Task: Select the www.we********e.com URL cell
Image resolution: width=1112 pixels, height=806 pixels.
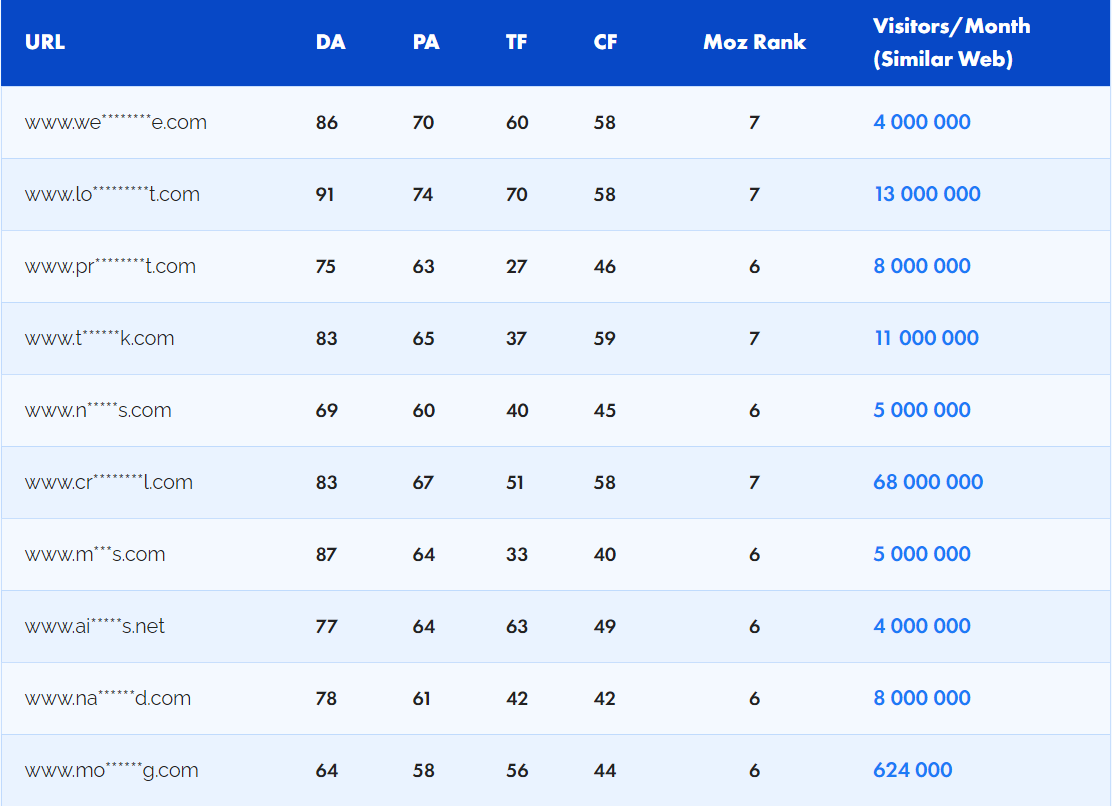Action: coord(116,122)
